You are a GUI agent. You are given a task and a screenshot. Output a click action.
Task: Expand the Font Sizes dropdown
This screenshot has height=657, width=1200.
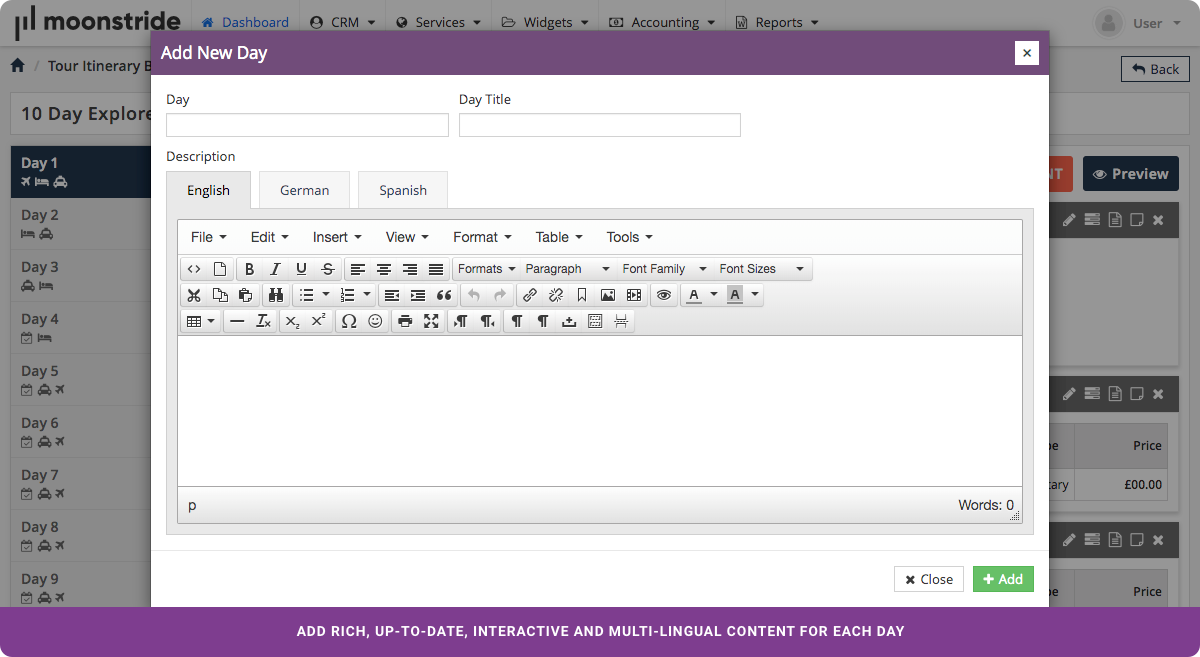(x=761, y=269)
